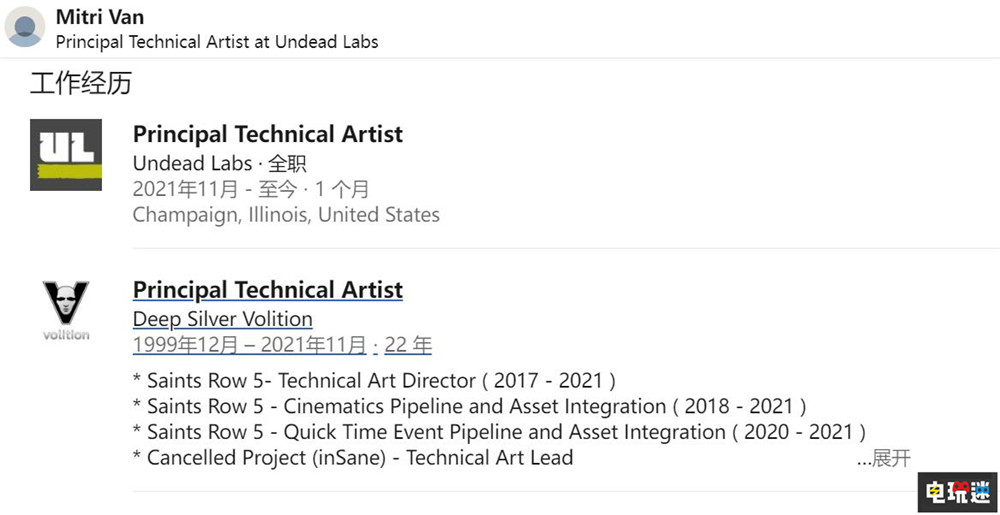
Task: Click the watermark logo in the corner
Action: (955, 492)
